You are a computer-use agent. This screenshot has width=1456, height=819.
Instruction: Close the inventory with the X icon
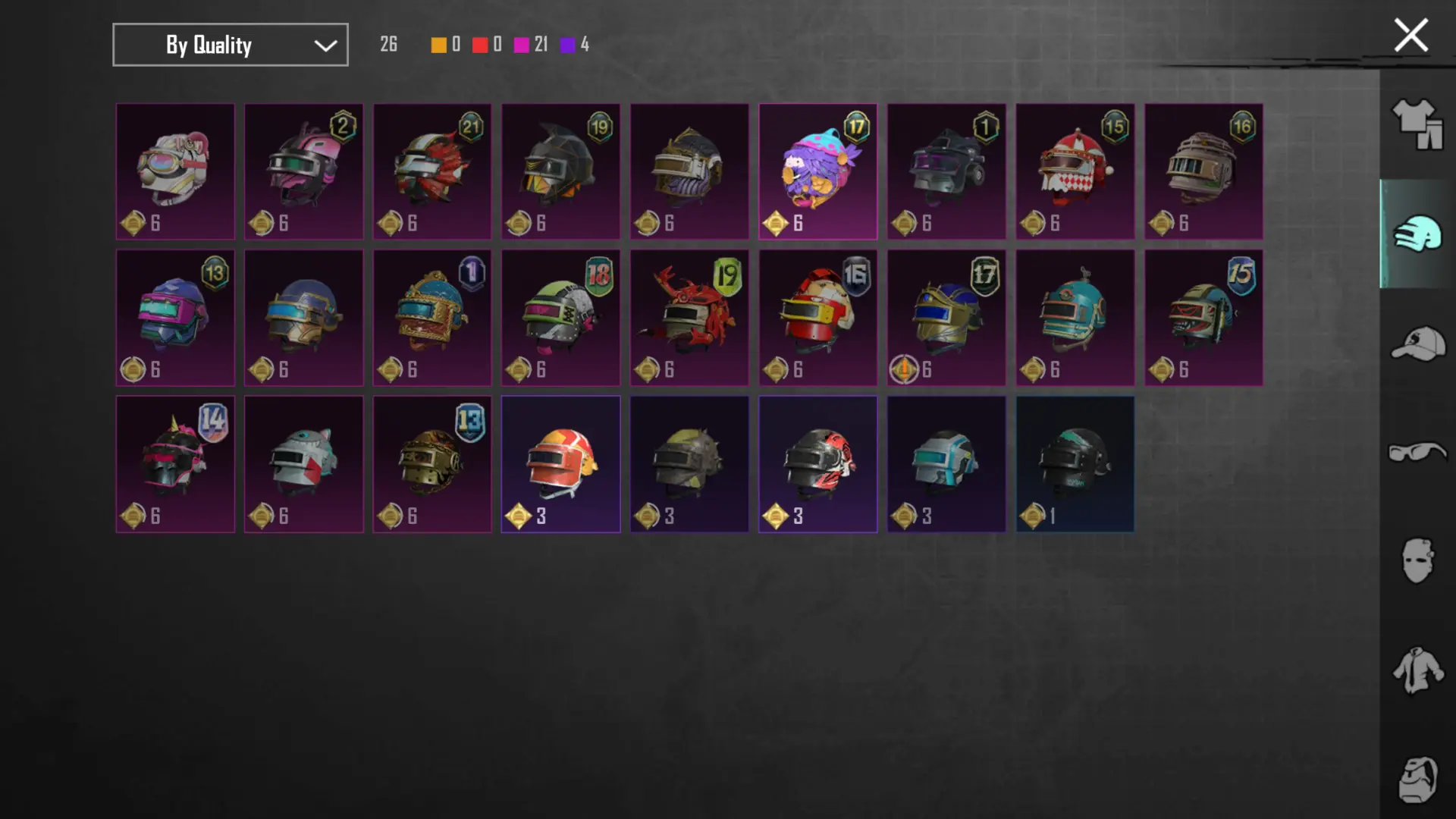pyautogui.click(x=1410, y=35)
